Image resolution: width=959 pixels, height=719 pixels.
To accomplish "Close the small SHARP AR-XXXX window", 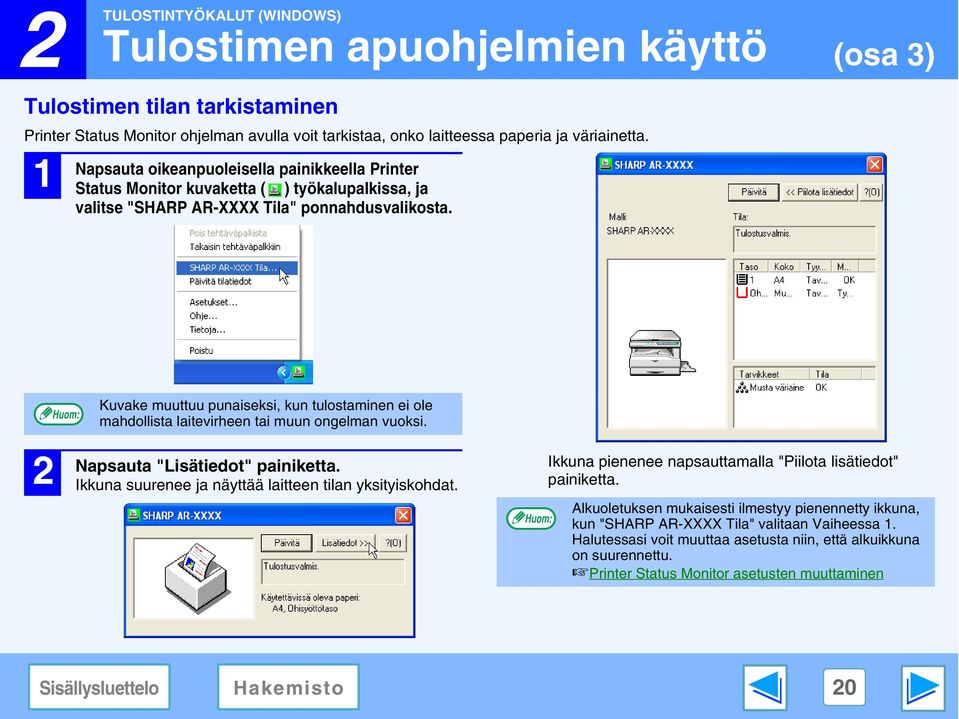I will (x=403, y=515).
